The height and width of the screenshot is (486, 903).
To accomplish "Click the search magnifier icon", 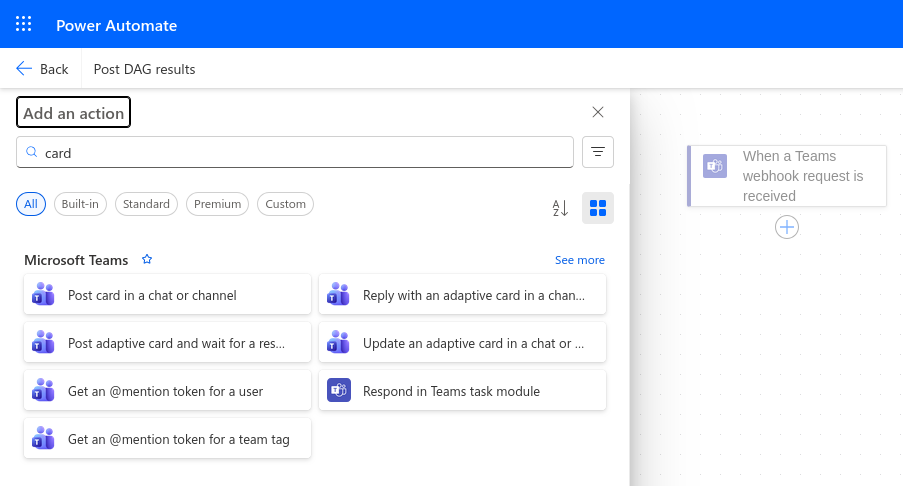I will 32,152.
